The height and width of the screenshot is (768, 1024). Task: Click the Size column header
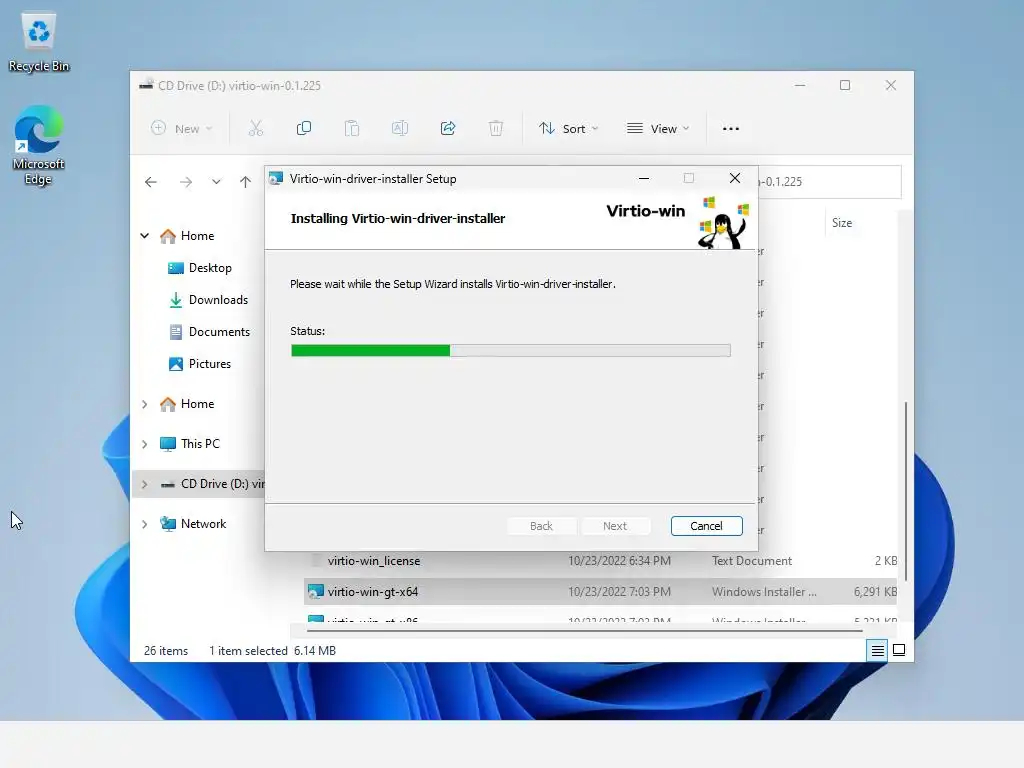point(842,223)
